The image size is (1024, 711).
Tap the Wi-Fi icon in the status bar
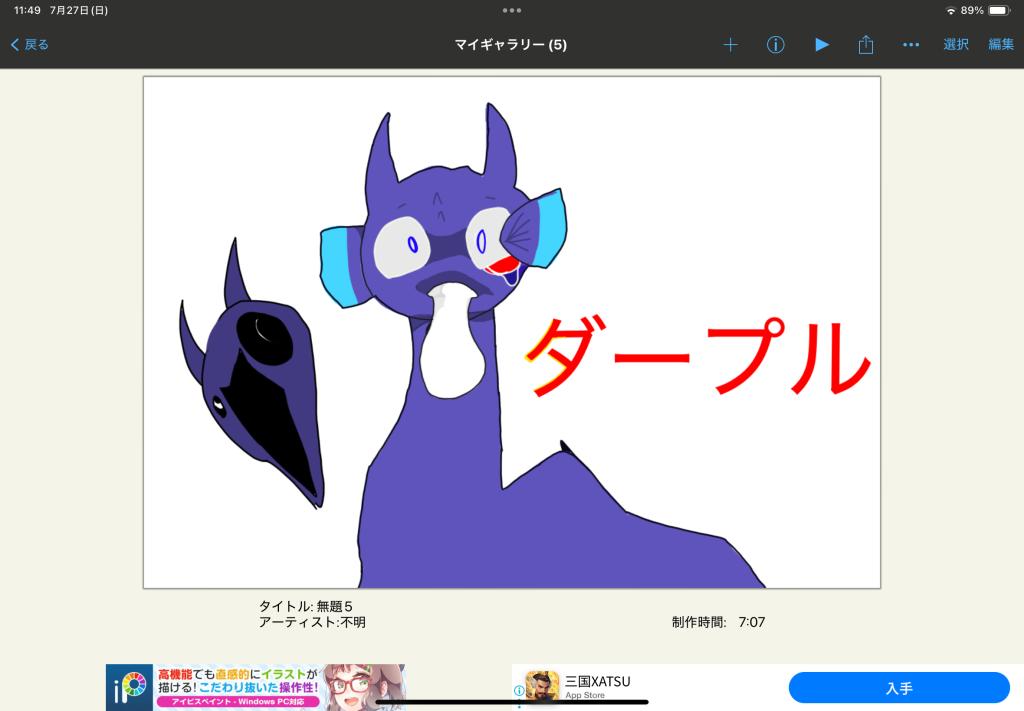[x=950, y=10]
